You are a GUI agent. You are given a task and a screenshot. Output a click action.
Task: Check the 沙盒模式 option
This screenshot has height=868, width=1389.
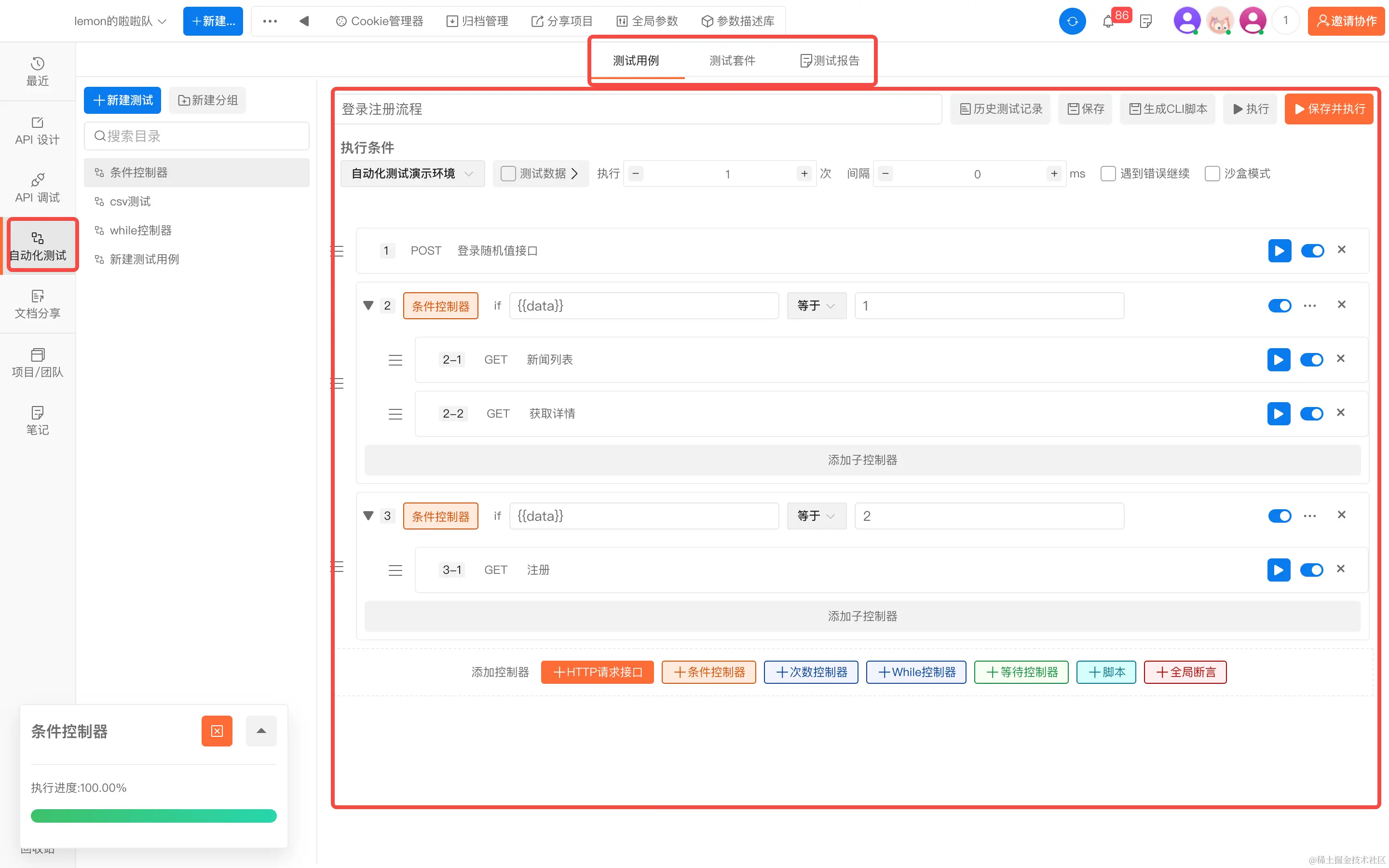(x=1212, y=174)
